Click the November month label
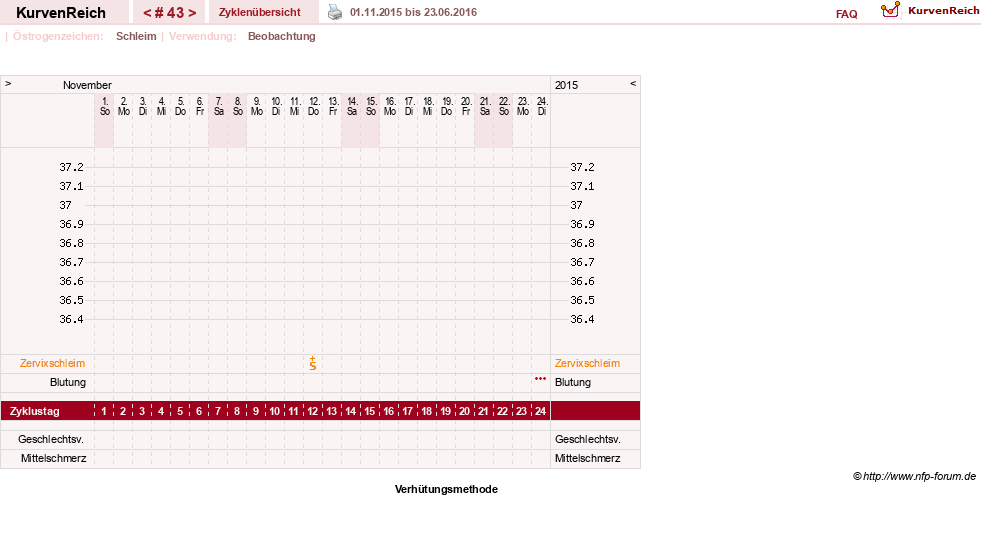Viewport: 981px width, 548px height. [87, 85]
